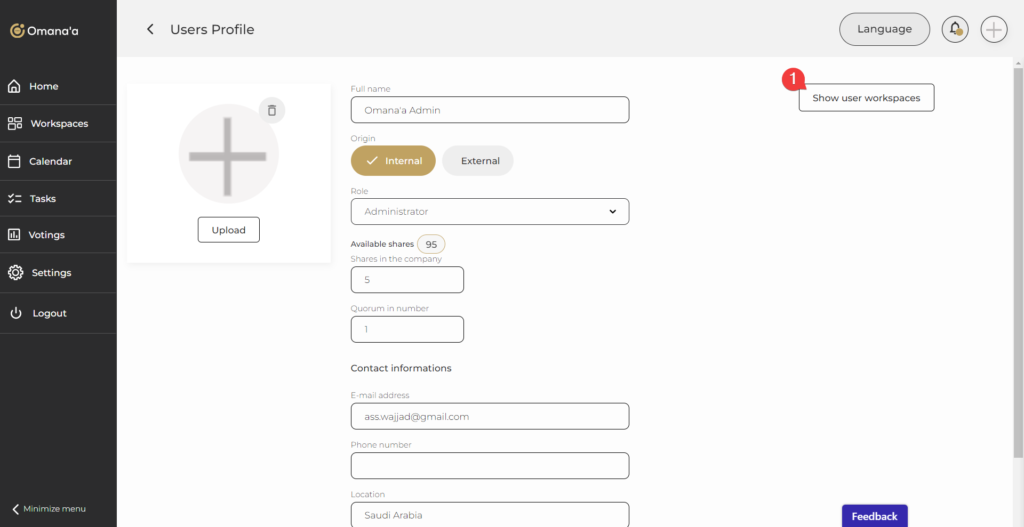Viewport: 1024px width, 527px height.
Task: Open Home from the sidebar
Action: coord(43,87)
